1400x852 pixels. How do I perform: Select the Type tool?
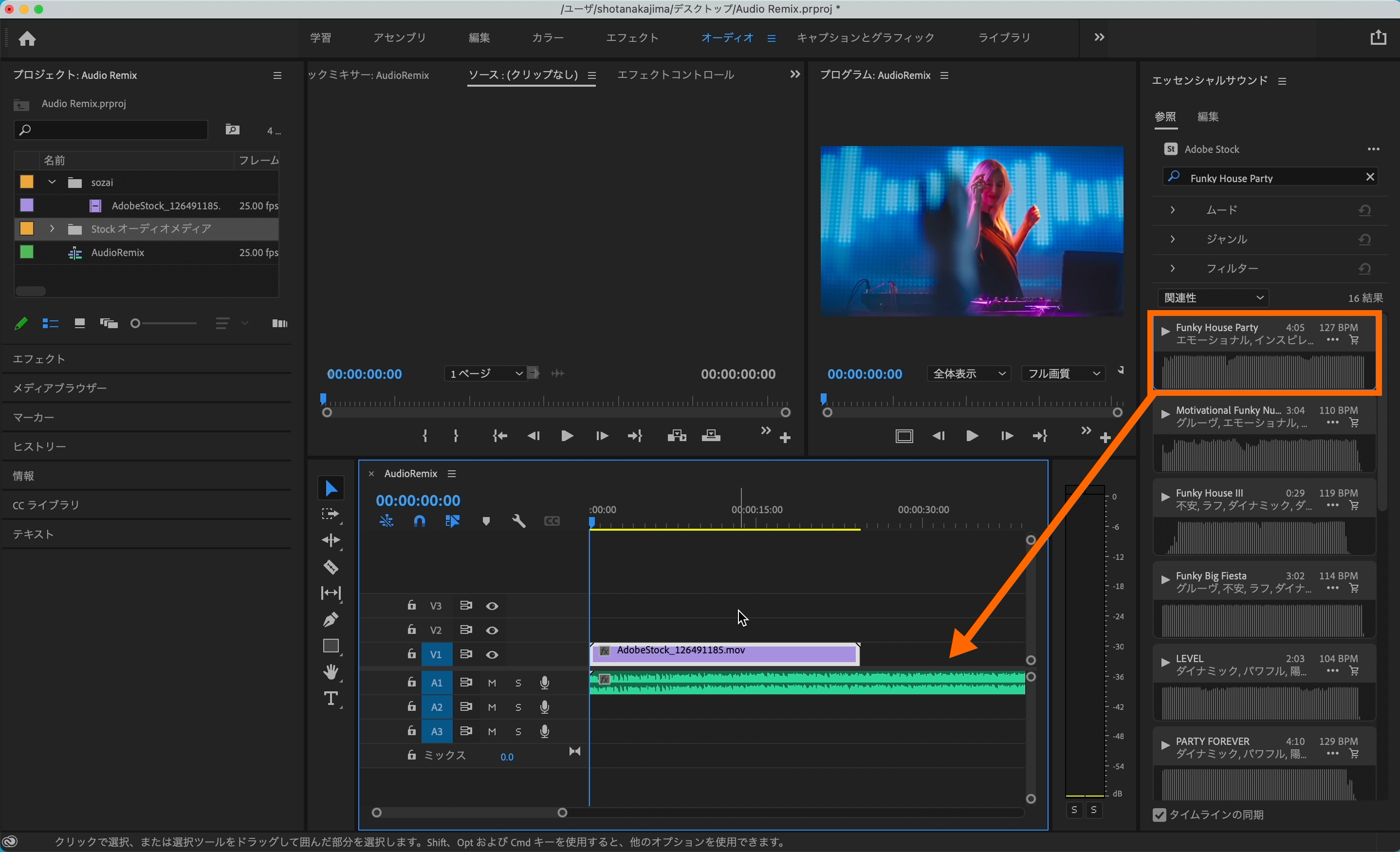[x=331, y=699]
